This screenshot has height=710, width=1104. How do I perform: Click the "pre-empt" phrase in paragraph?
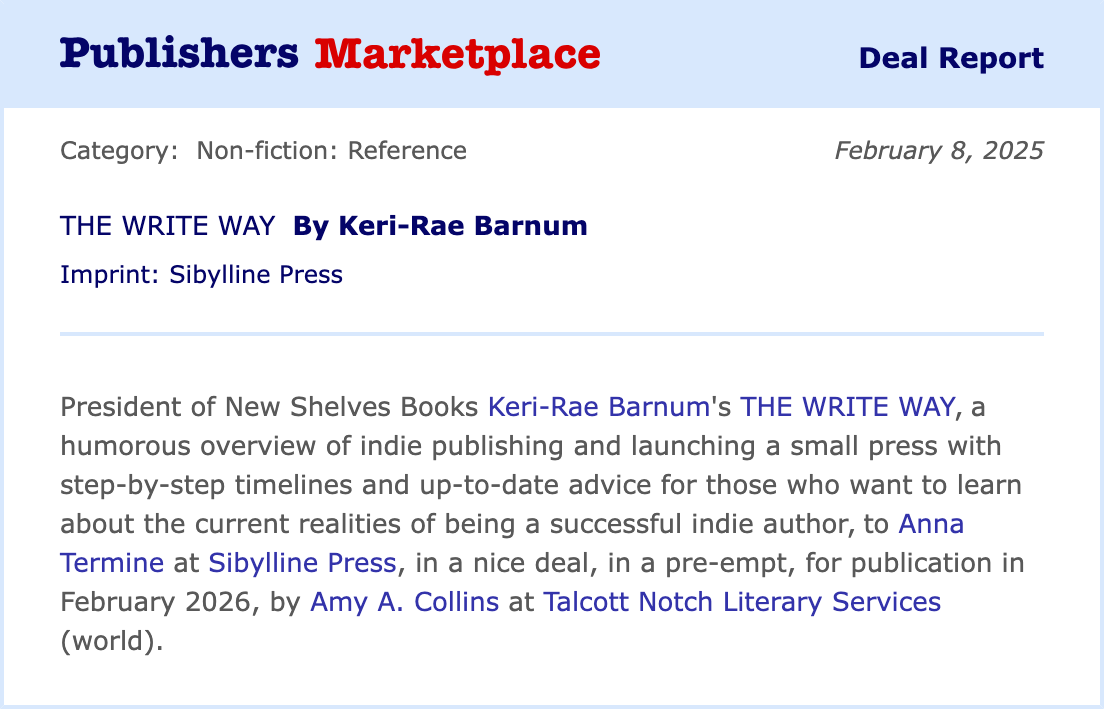pyautogui.click(x=685, y=562)
